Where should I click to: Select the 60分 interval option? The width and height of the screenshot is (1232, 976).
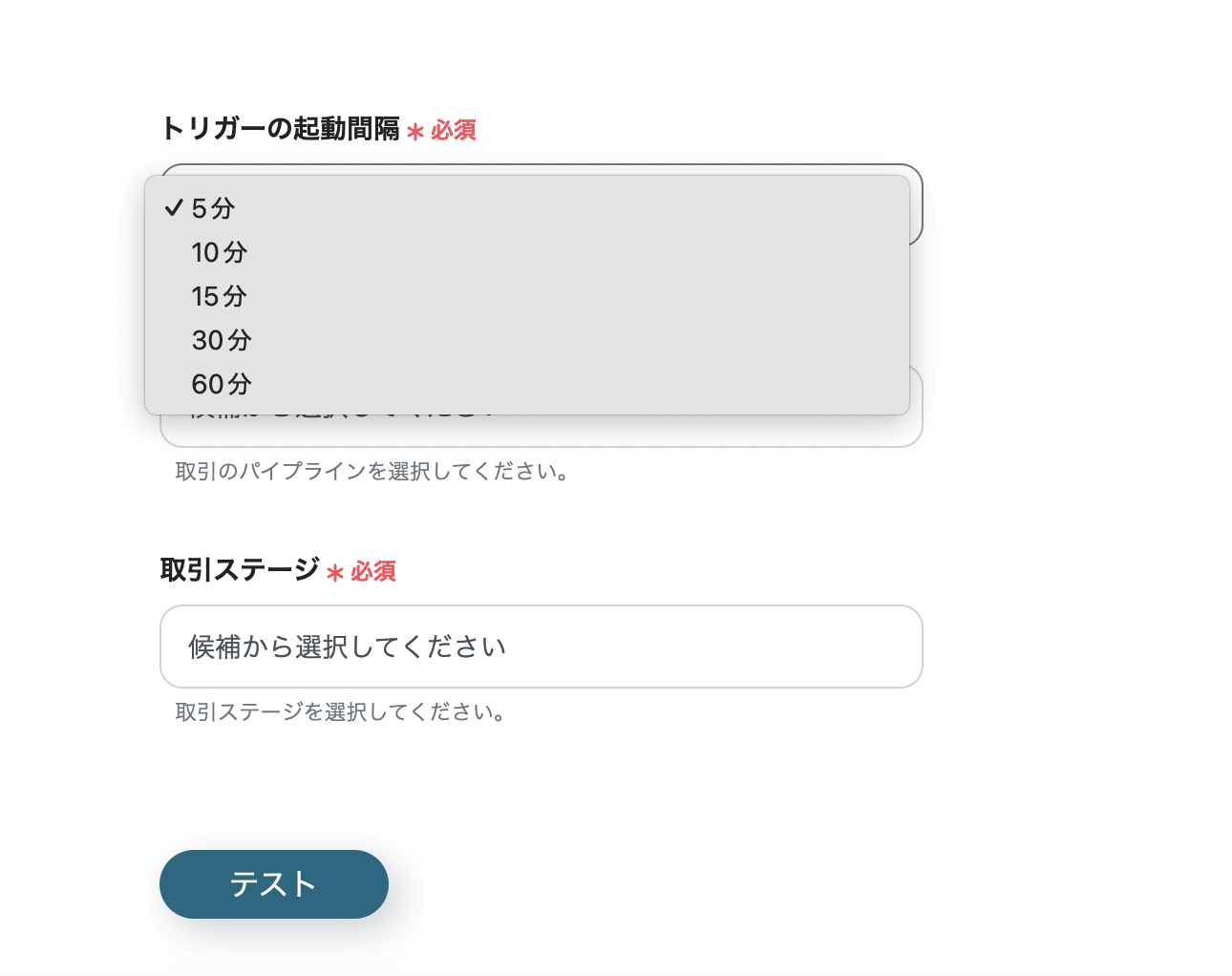pos(221,384)
